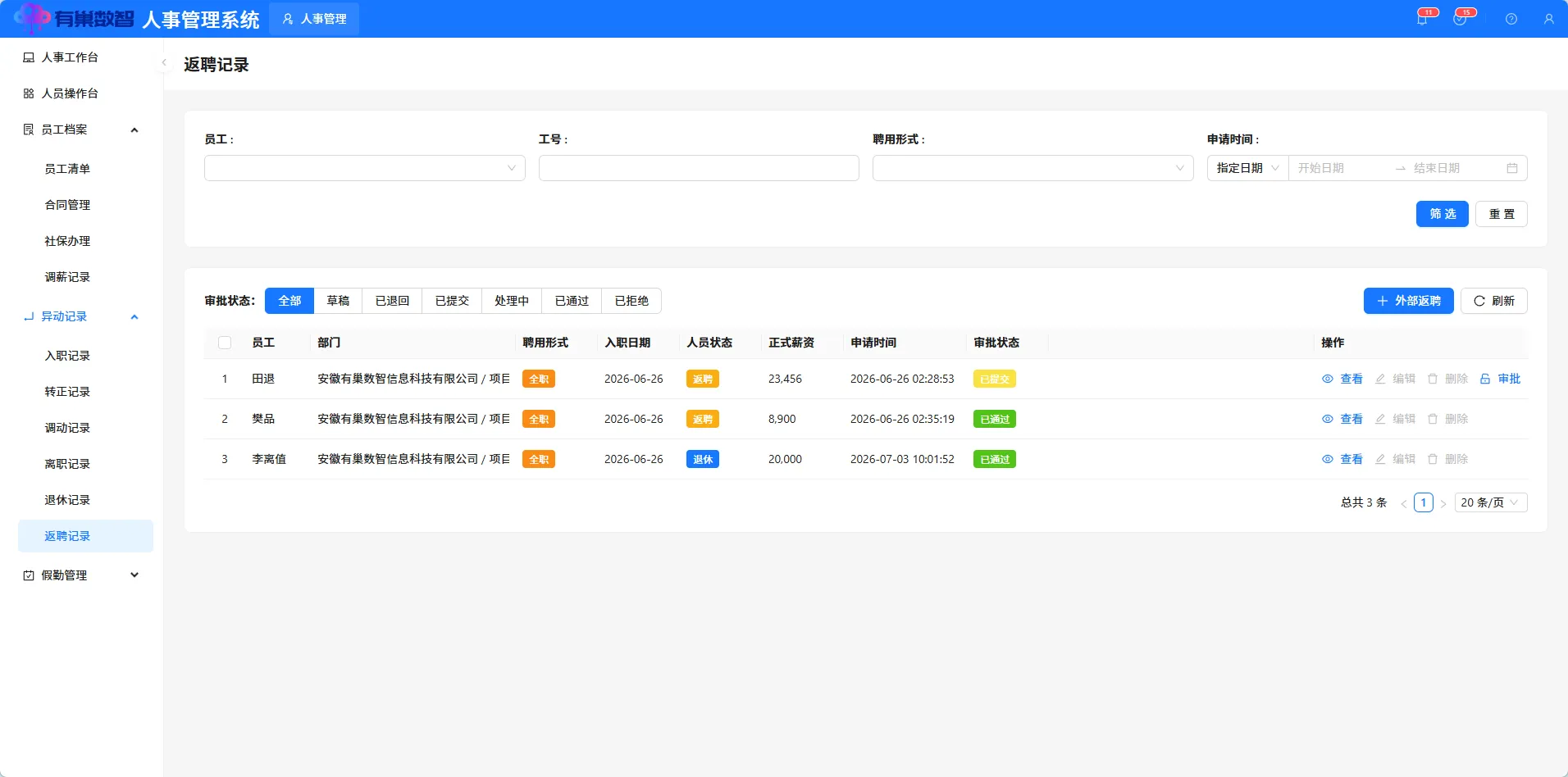Select the 已拒绝 status tab
The height and width of the screenshot is (777, 1568).
(x=631, y=301)
